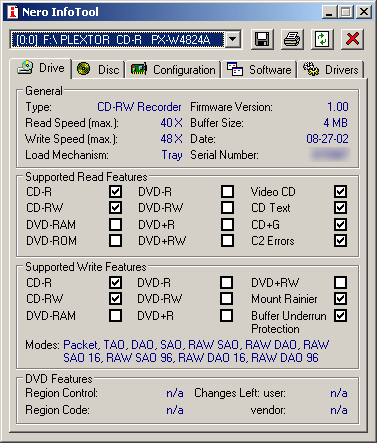Click the write modes list text
Viewport: 377px width, 443px height.
tap(196, 351)
